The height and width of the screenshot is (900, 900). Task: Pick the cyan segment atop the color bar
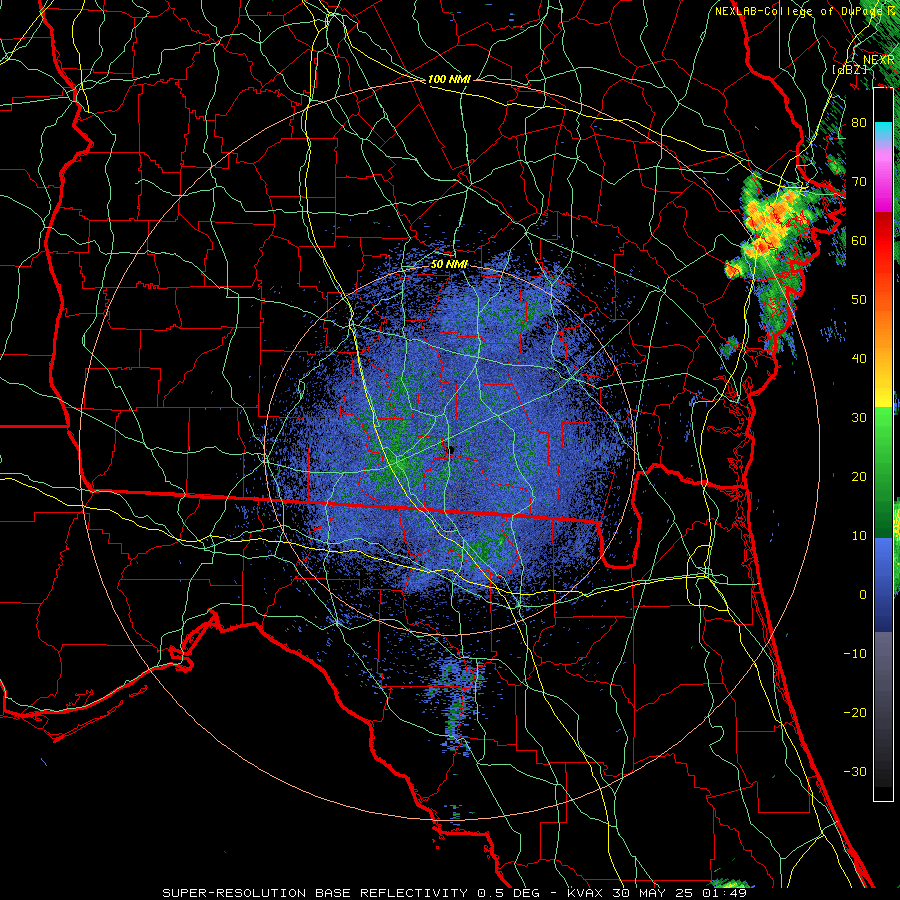[x=883, y=133]
